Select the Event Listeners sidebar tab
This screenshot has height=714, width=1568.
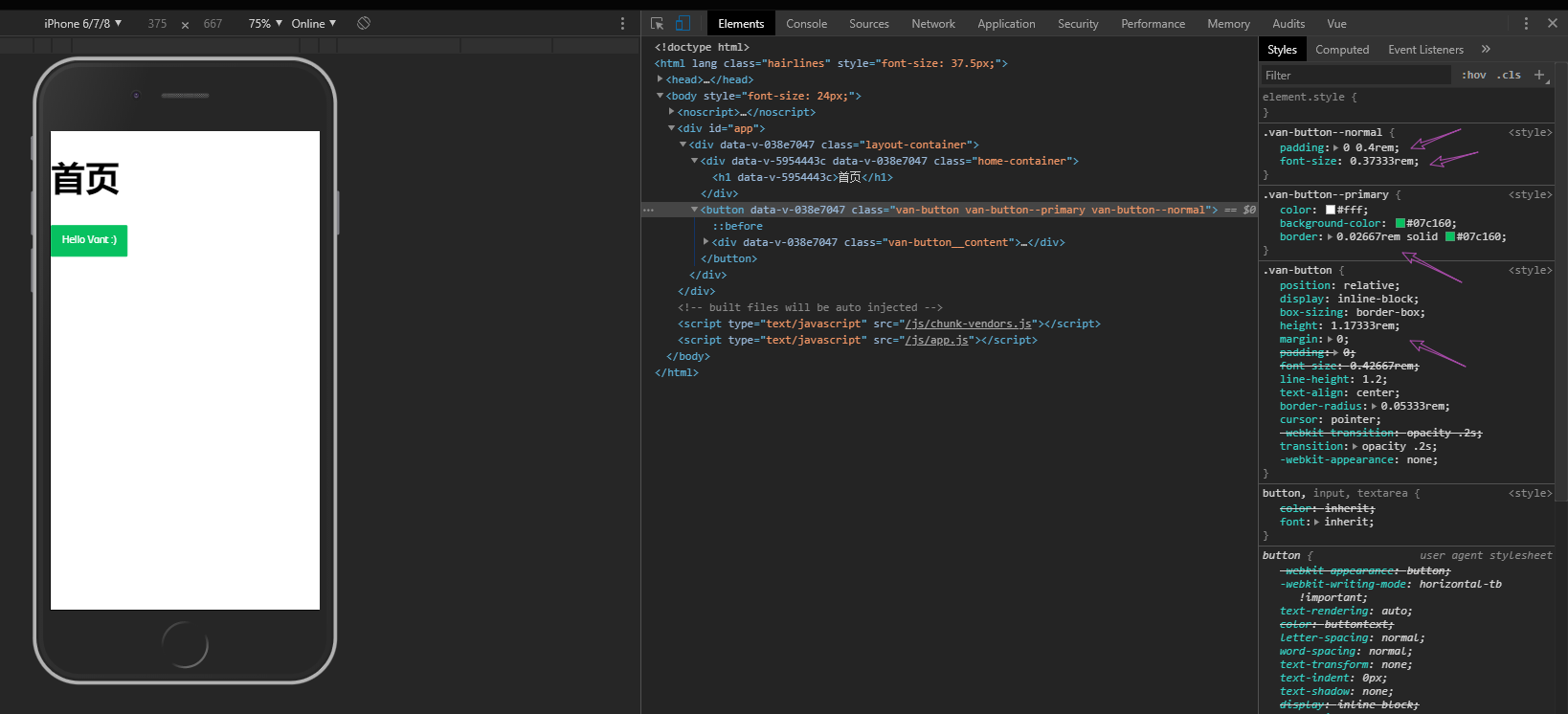pyautogui.click(x=1425, y=50)
